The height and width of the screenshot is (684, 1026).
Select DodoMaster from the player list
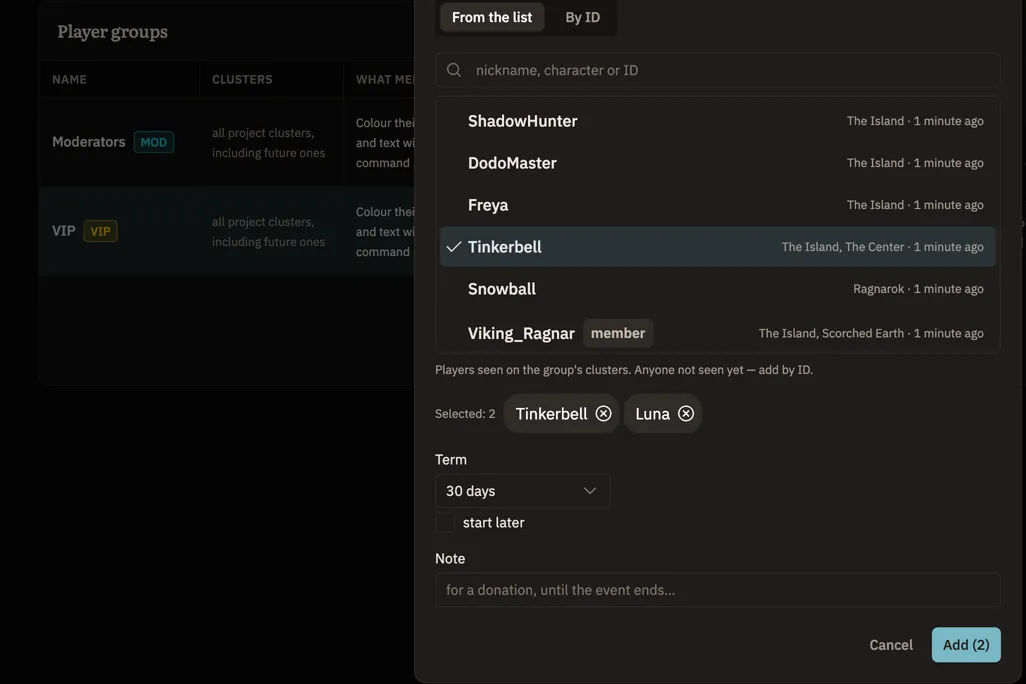click(x=717, y=163)
